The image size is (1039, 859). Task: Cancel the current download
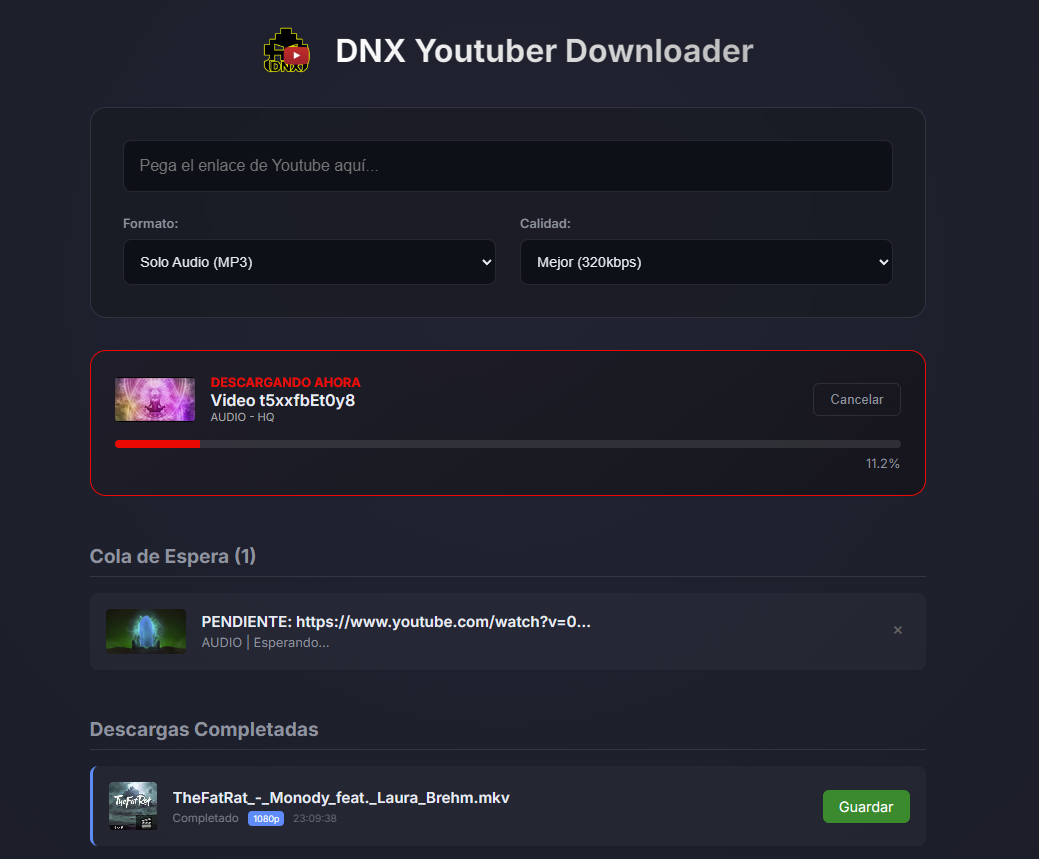tap(857, 400)
